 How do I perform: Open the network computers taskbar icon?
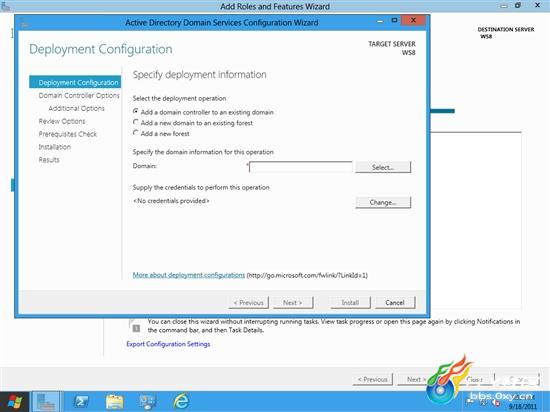(x=148, y=402)
